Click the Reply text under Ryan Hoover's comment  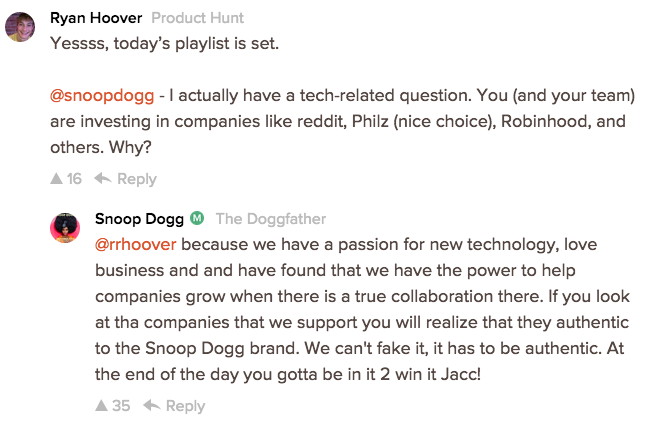(x=137, y=179)
